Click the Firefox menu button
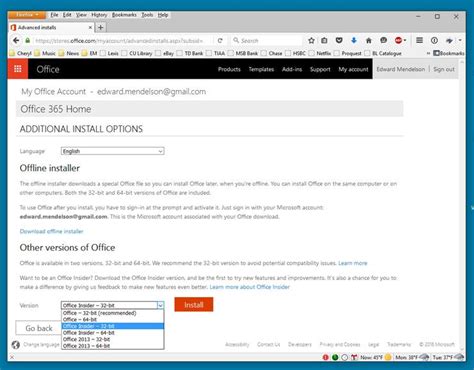The height and width of the screenshot is (370, 474). [x=28, y=15]
